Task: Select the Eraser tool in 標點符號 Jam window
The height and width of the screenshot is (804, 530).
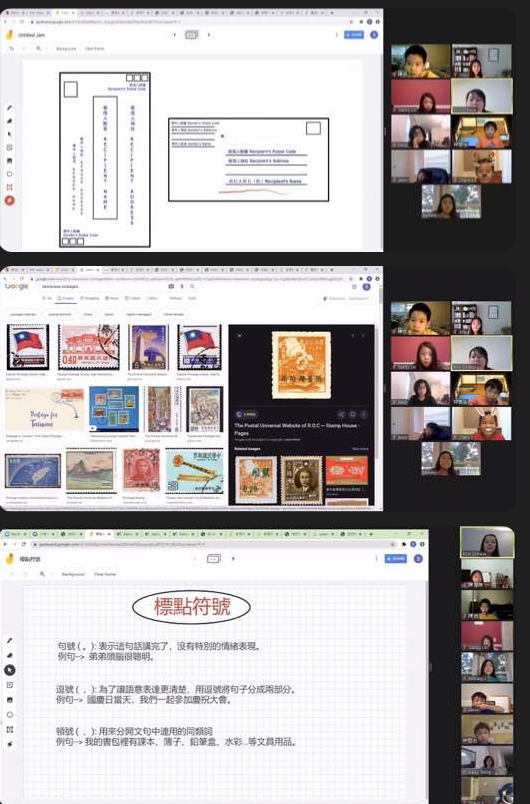Action: 10,655
